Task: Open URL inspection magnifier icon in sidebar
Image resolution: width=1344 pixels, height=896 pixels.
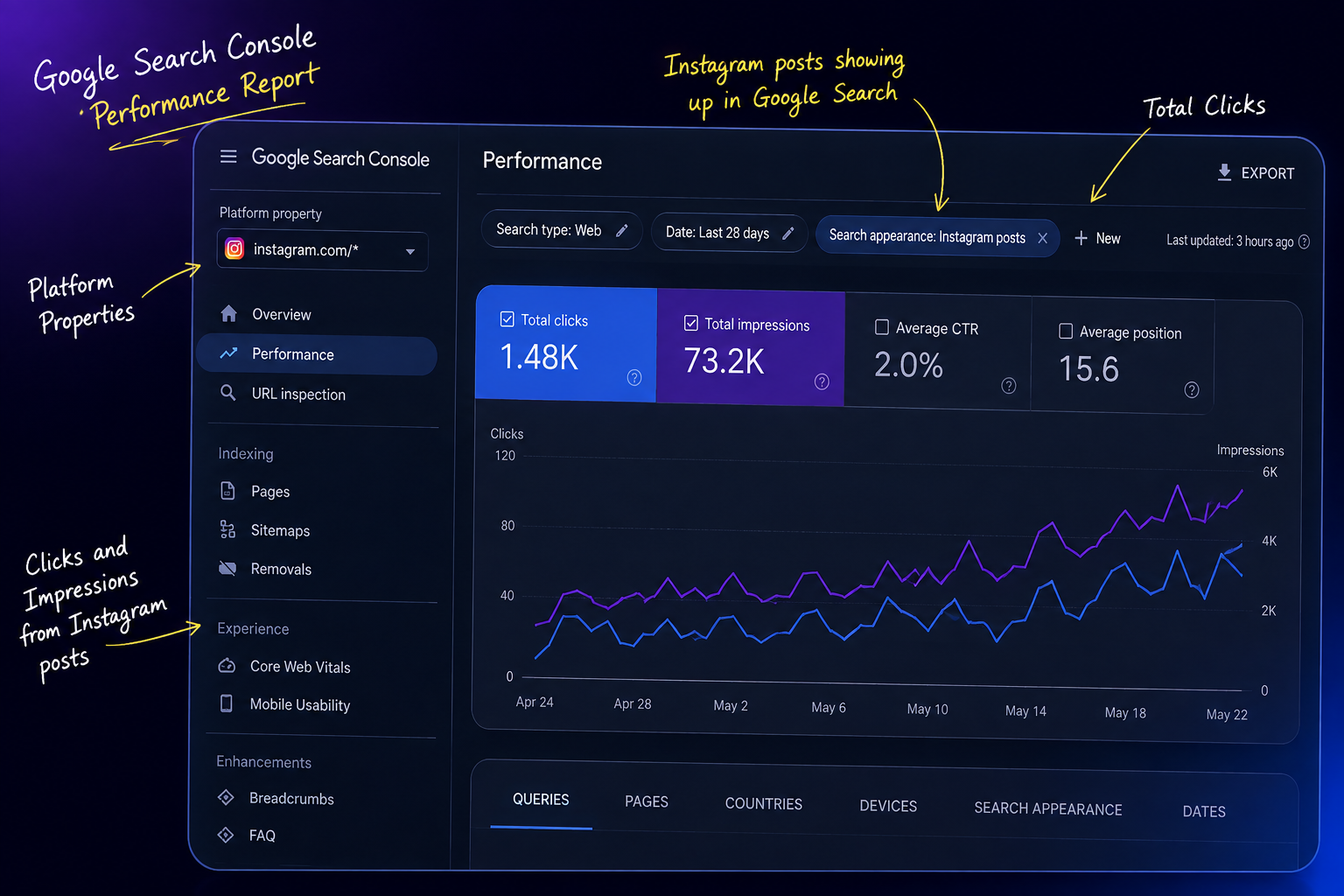Action: 228,393
